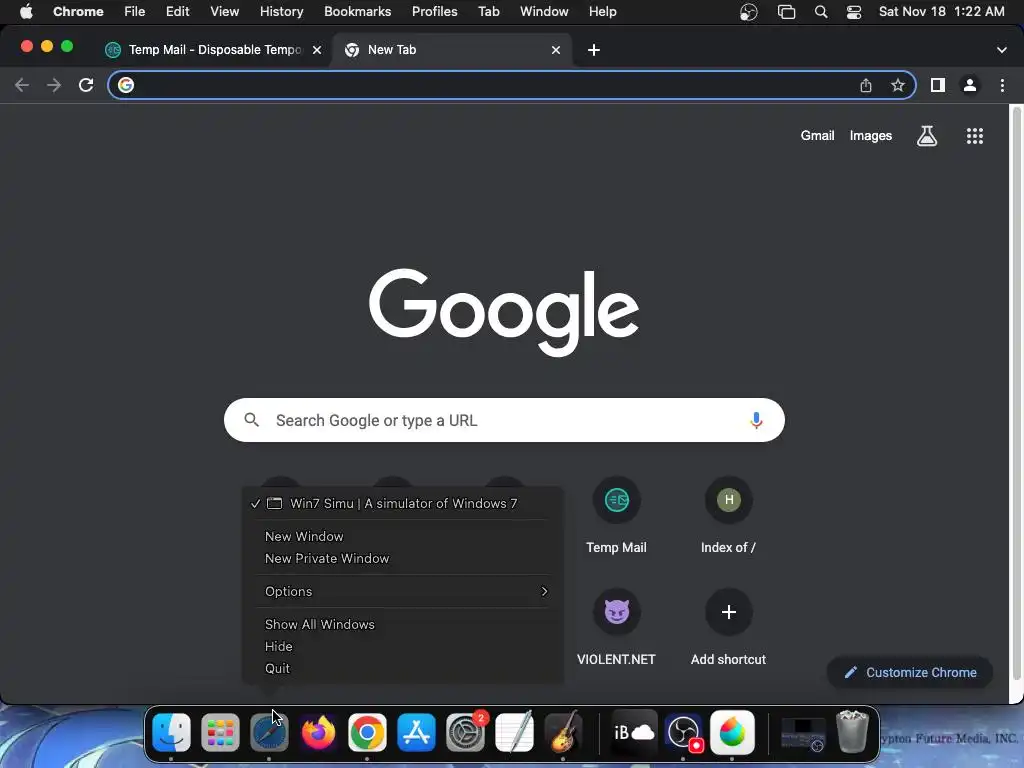This screenshot has height=768, width=1024.
Task: Open the iB cloud app in Dock
Action: click(x=634, y=732)
